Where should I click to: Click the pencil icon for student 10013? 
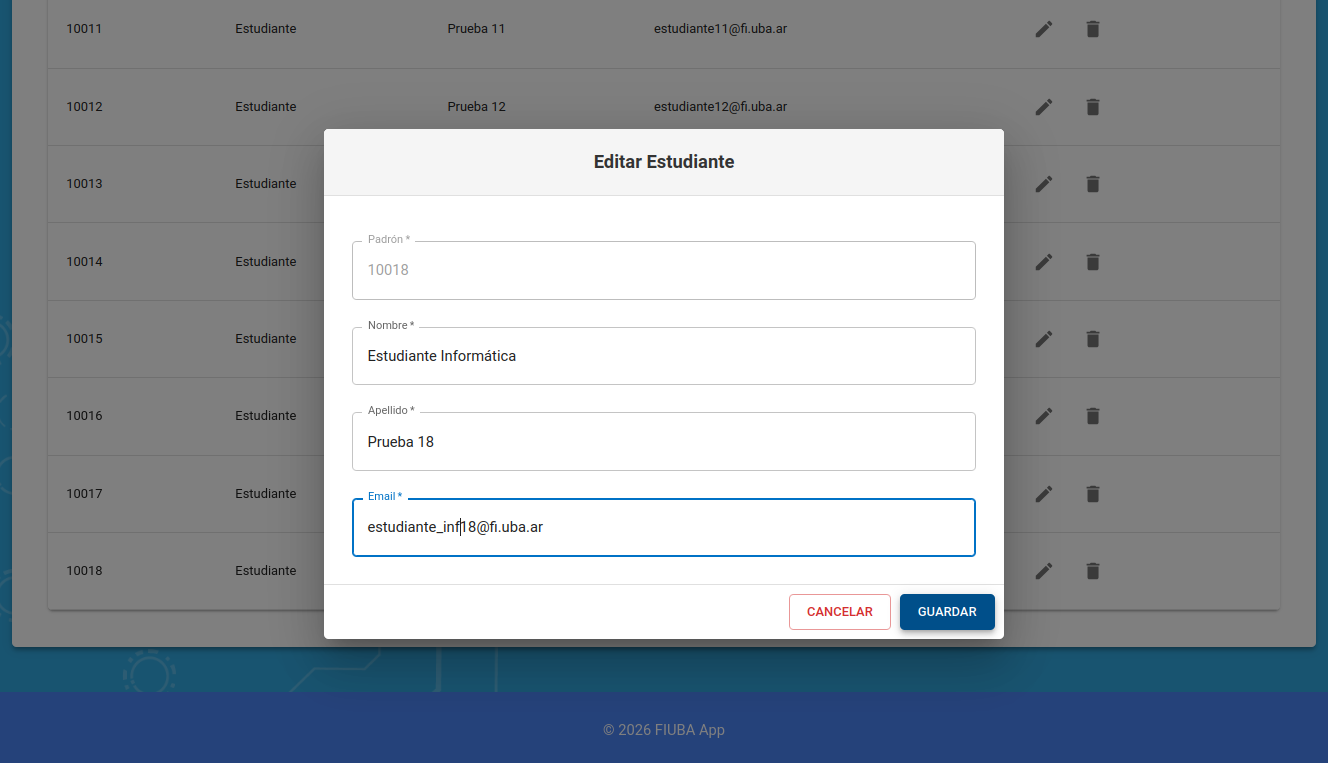1043,184
